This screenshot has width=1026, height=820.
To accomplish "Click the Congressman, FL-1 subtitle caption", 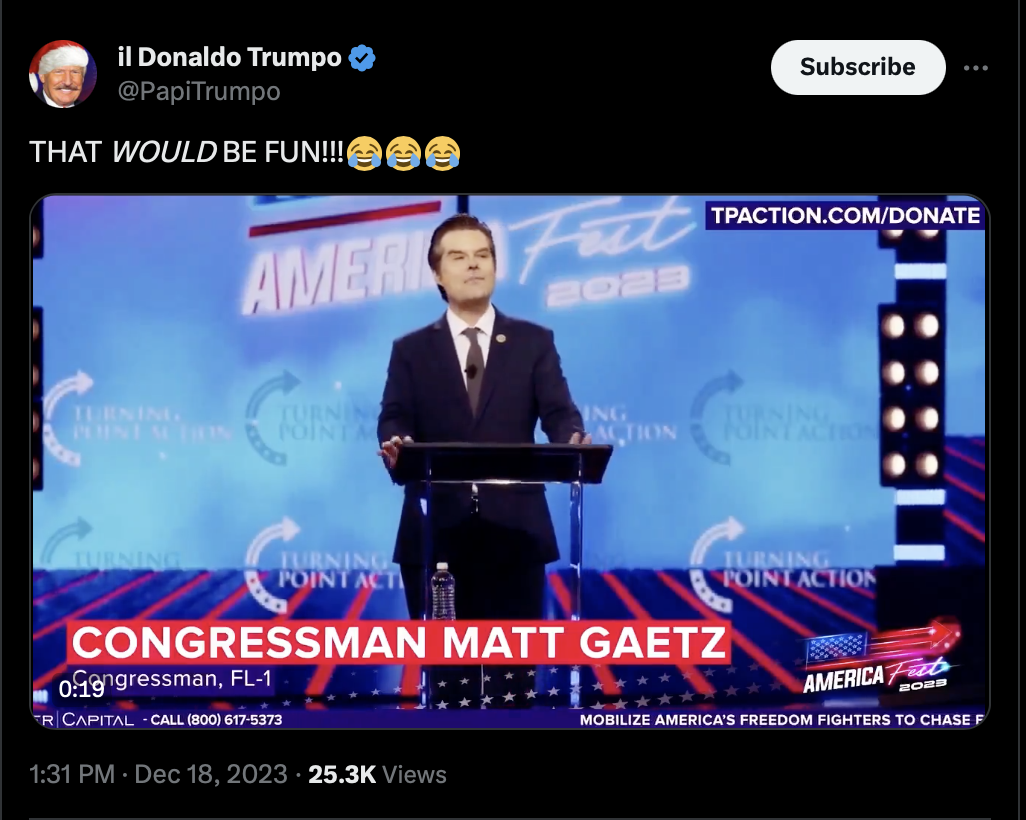I will (171, 679).
